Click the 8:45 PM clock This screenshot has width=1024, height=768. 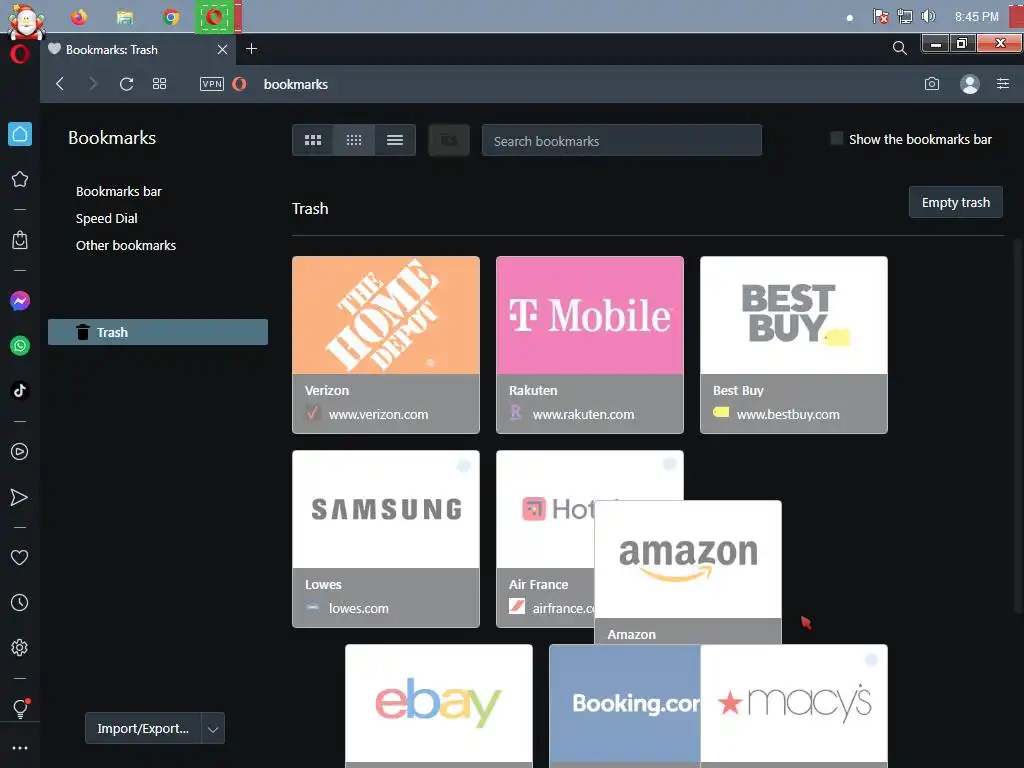(x=976, y=16)
